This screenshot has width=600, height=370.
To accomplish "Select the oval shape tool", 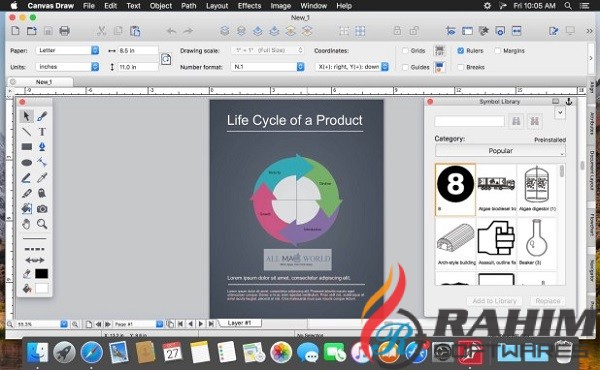I will point(26,163).
